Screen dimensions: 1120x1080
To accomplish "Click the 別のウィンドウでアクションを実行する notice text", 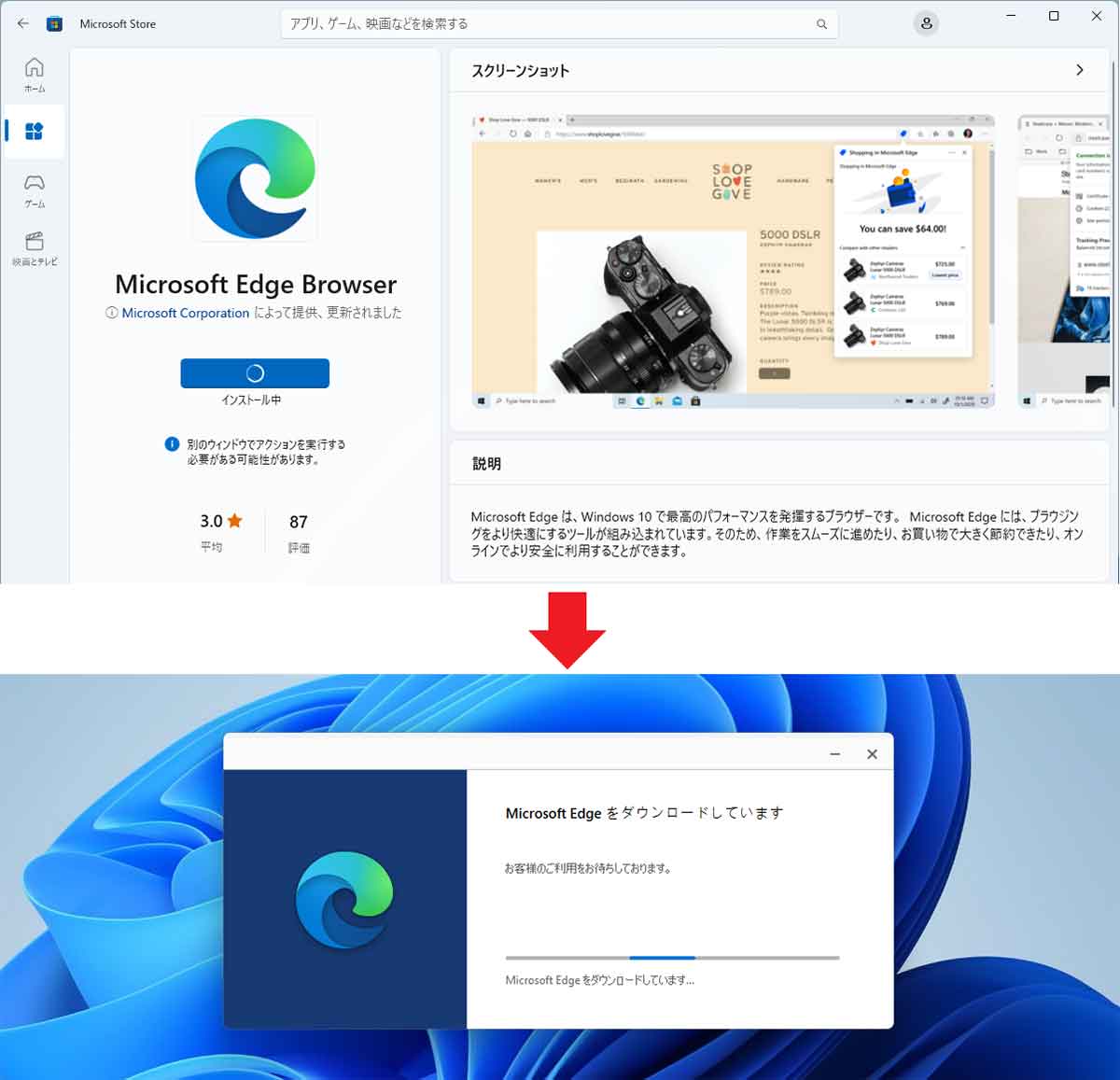I will pos(266,452).
